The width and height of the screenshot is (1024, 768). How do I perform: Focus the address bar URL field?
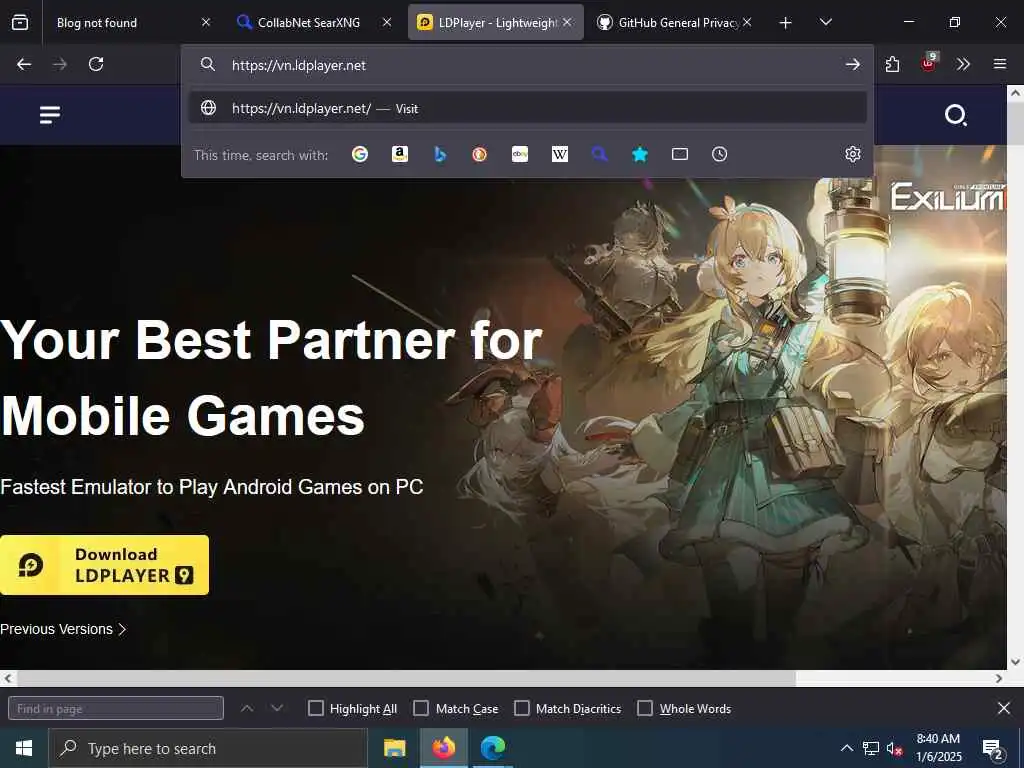pyautogui.click(x=529, y=65)
